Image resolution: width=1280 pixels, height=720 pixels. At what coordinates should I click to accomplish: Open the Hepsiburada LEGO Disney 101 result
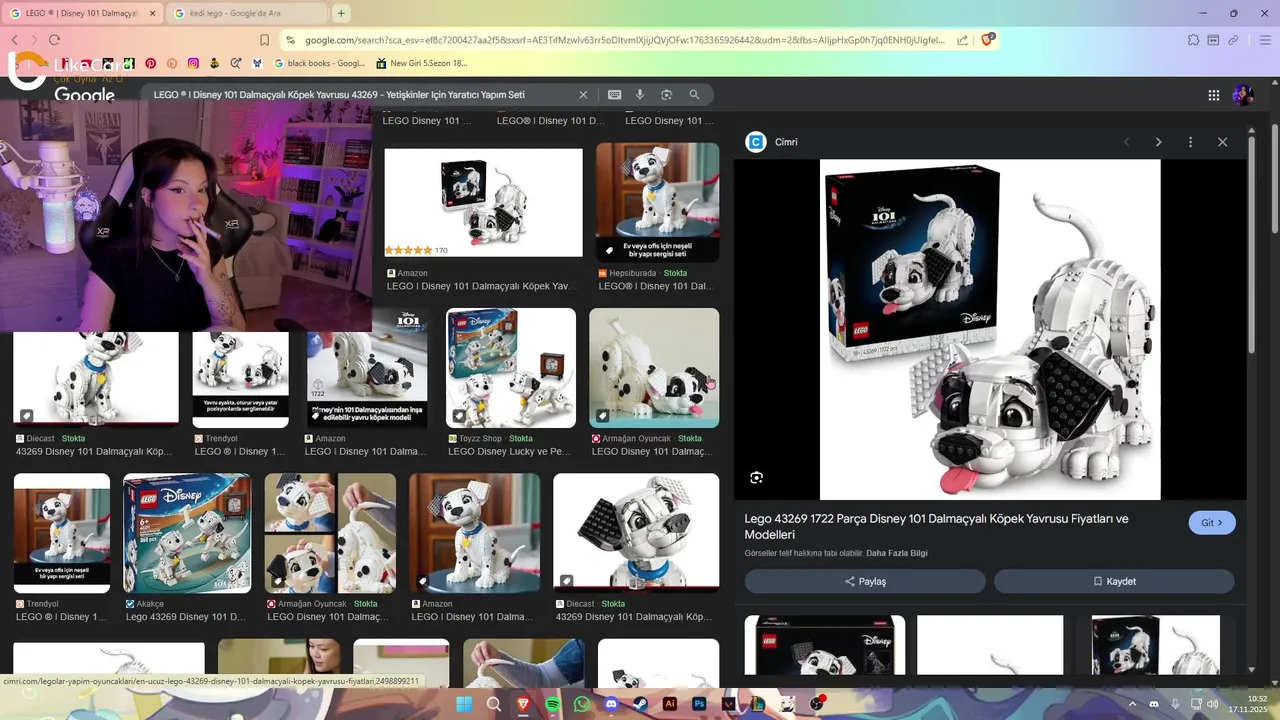pos(657,203)
